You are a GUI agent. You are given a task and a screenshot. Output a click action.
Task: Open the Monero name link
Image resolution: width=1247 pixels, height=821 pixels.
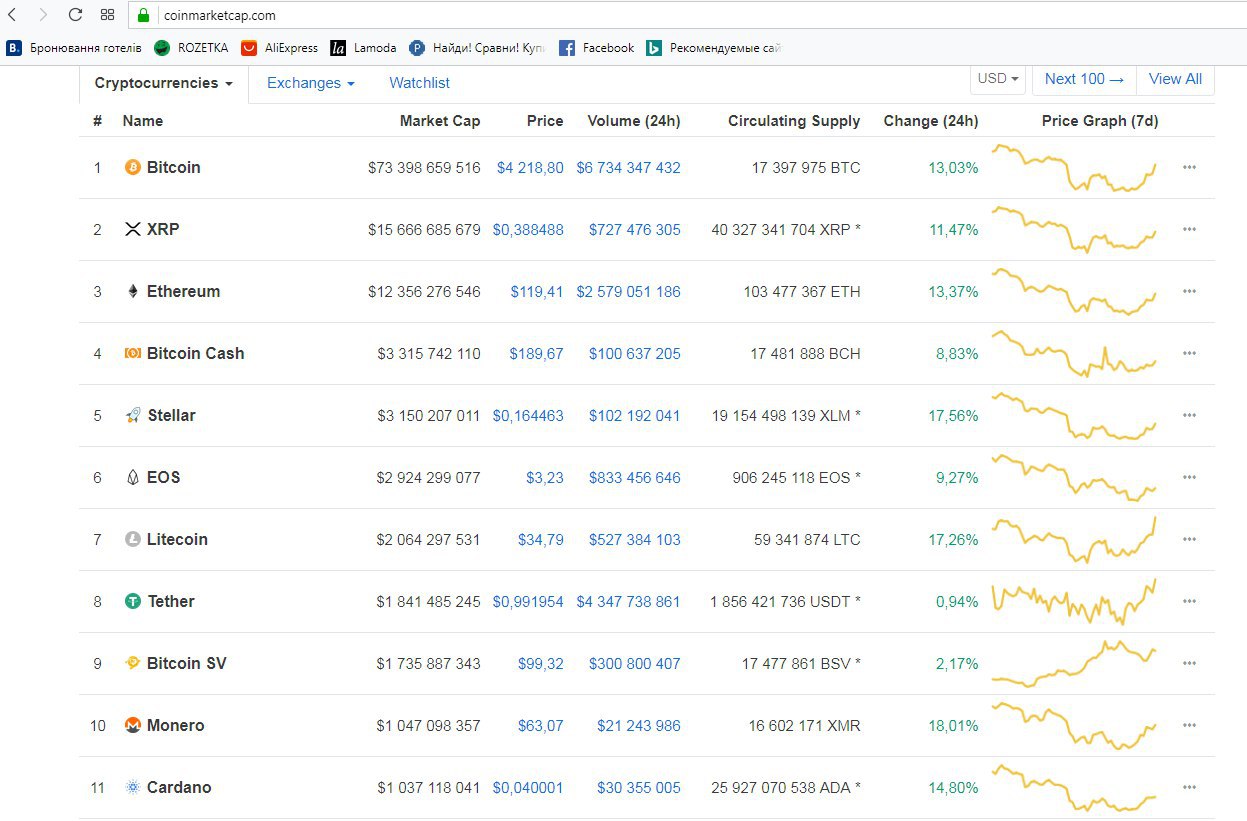click(x=176, y=725)
